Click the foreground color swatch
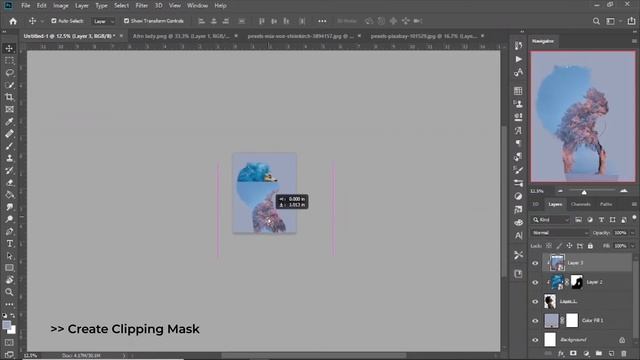Viewport: 640px width, 360px height. pos(7,325)
